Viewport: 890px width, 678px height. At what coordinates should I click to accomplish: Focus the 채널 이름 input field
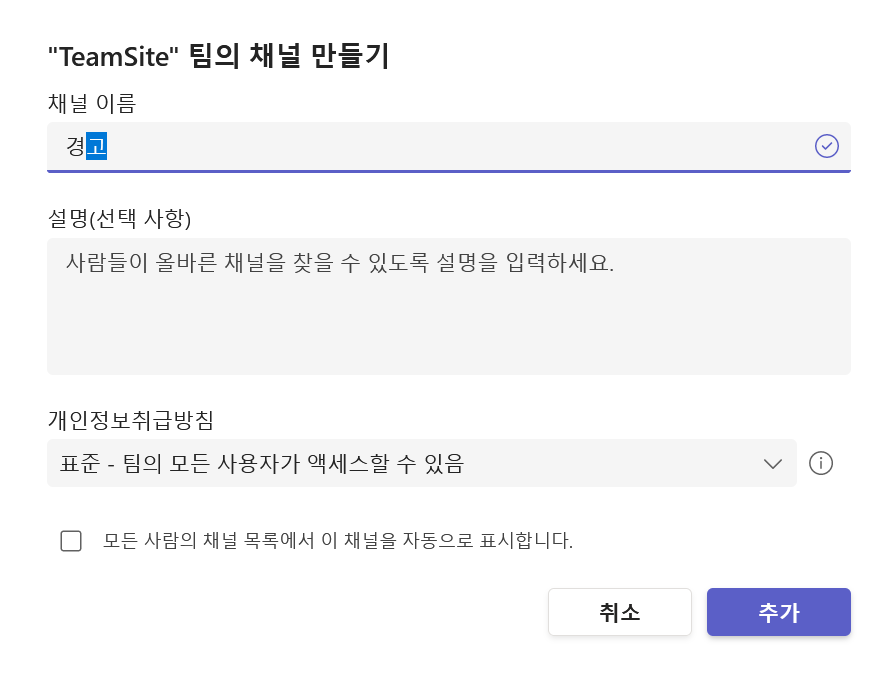coord(448,147)
